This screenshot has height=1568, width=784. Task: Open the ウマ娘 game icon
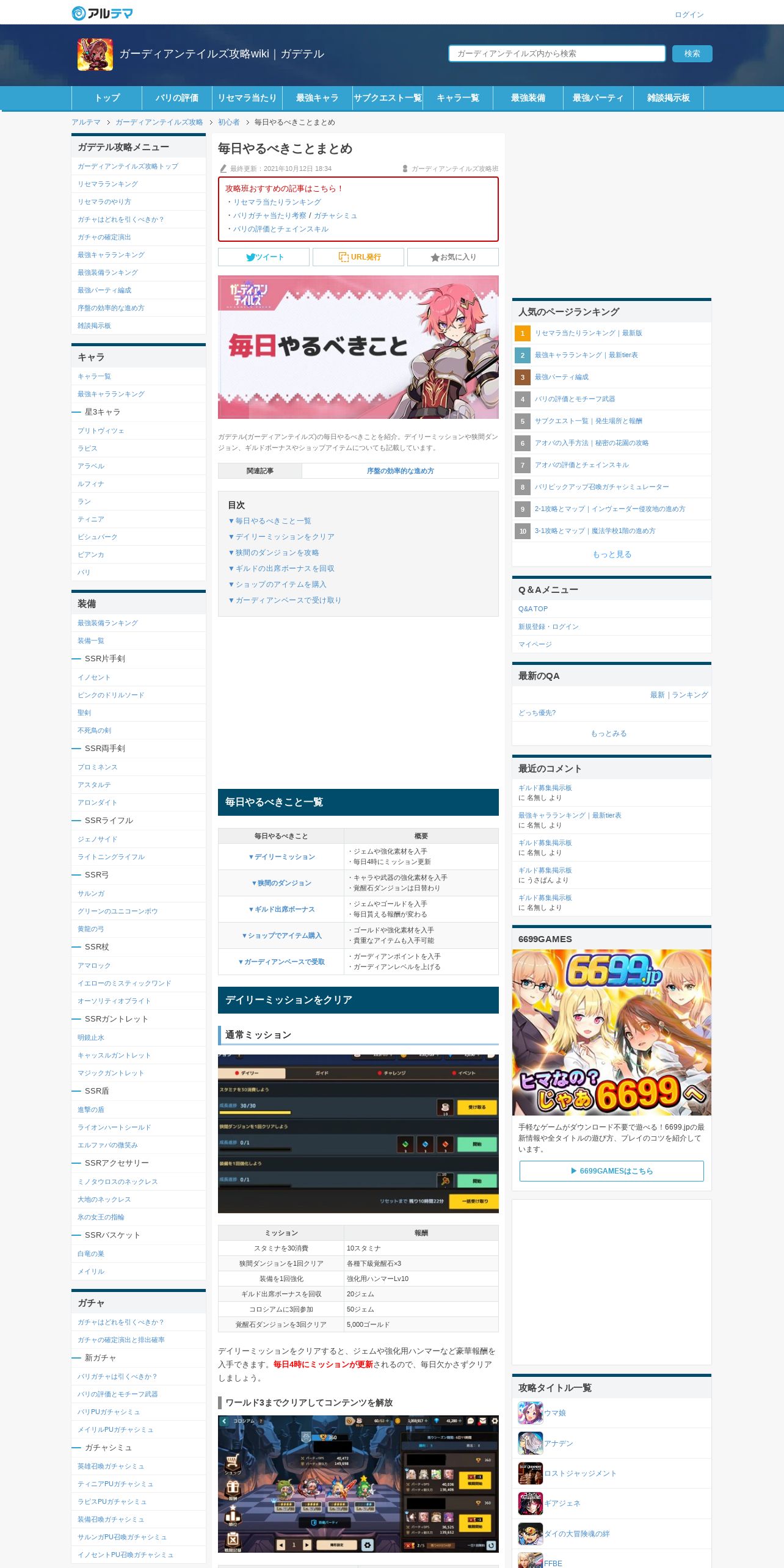530,1413
